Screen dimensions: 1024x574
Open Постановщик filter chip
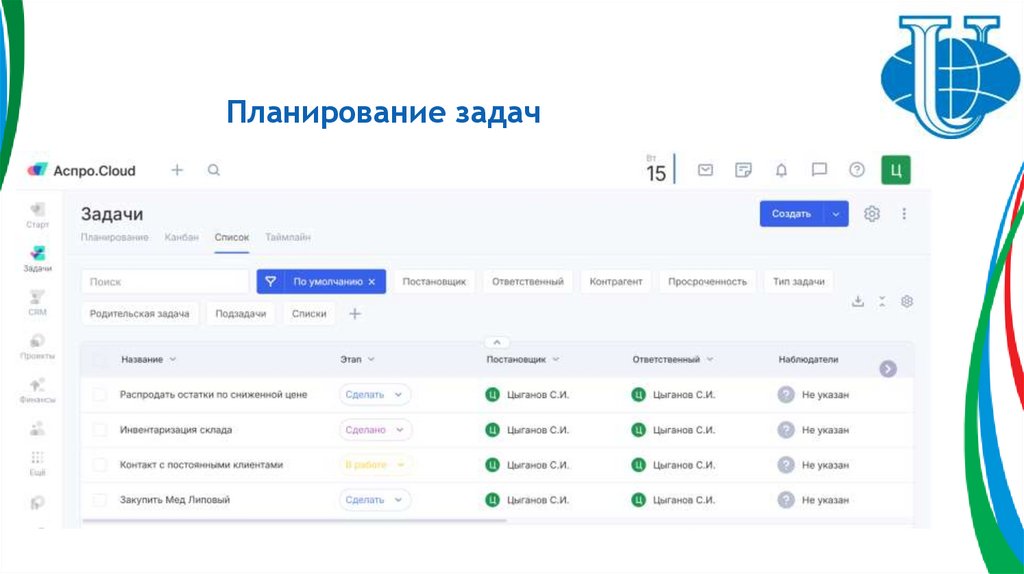click(434, 282)
